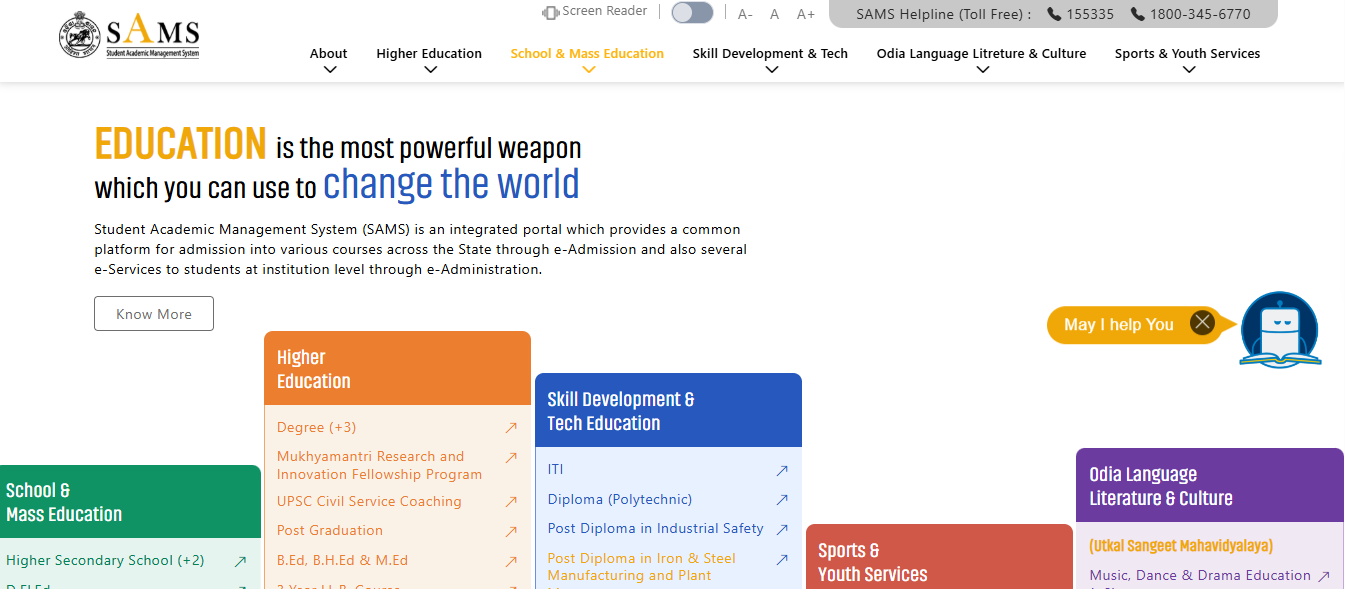This screenshot has height=589, width=1345.
Task: Click purple Odia Language Literature & Culture header
Action: tap(1210, 486)
